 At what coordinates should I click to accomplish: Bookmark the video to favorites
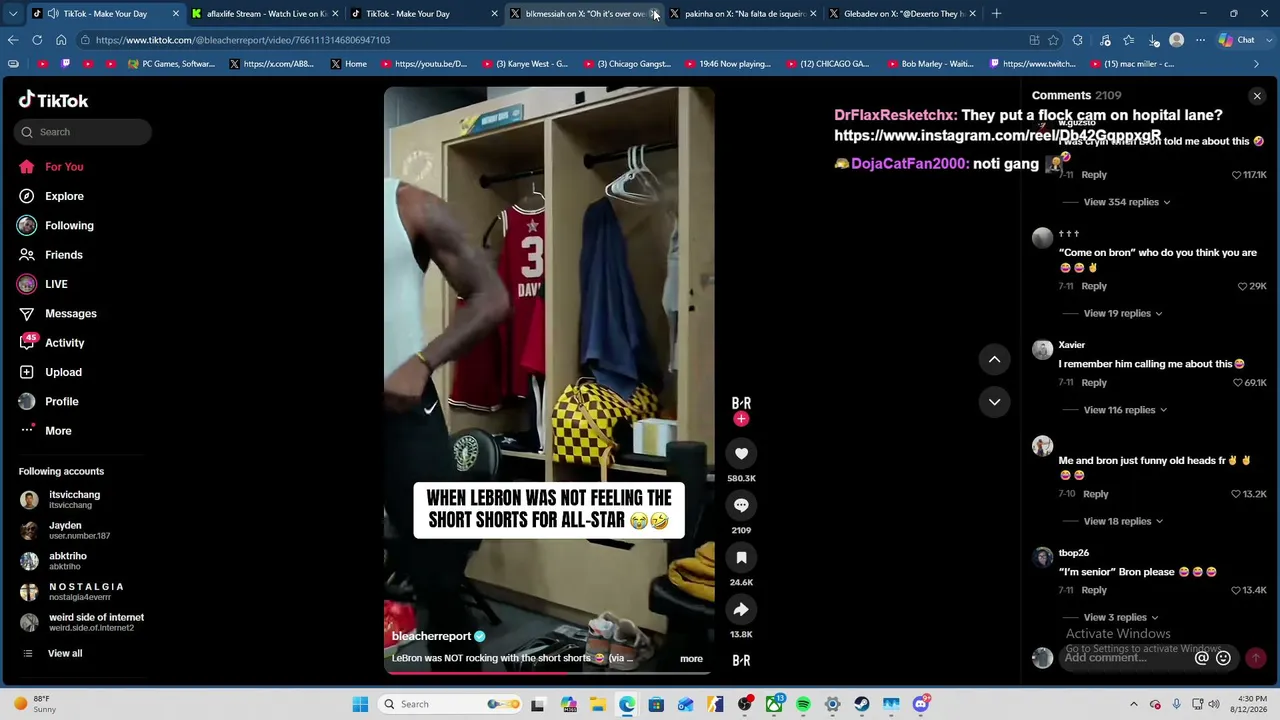[741, 558]
